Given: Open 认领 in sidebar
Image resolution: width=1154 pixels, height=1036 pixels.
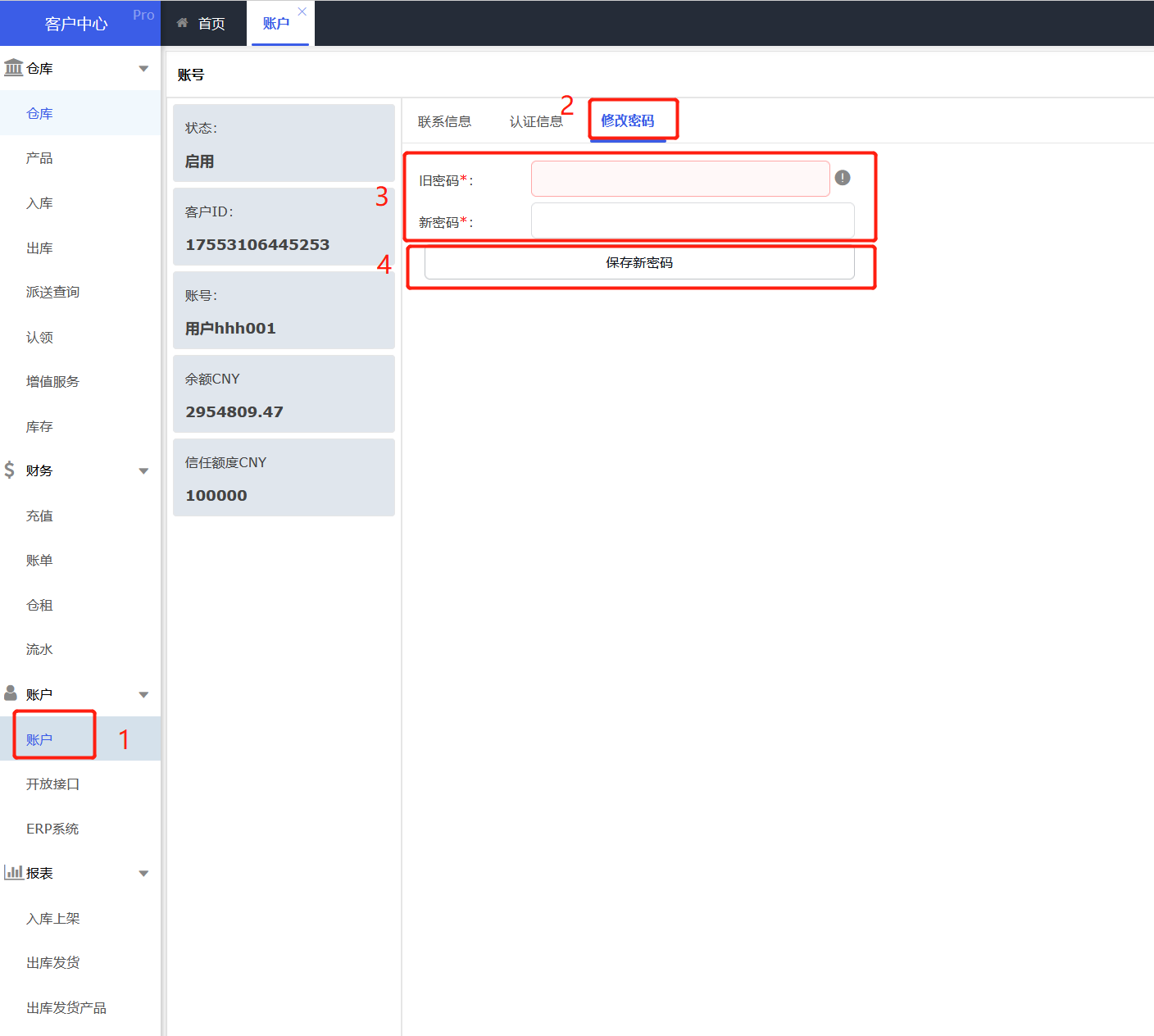Looking at the screenshot, I should click(80, 337).
